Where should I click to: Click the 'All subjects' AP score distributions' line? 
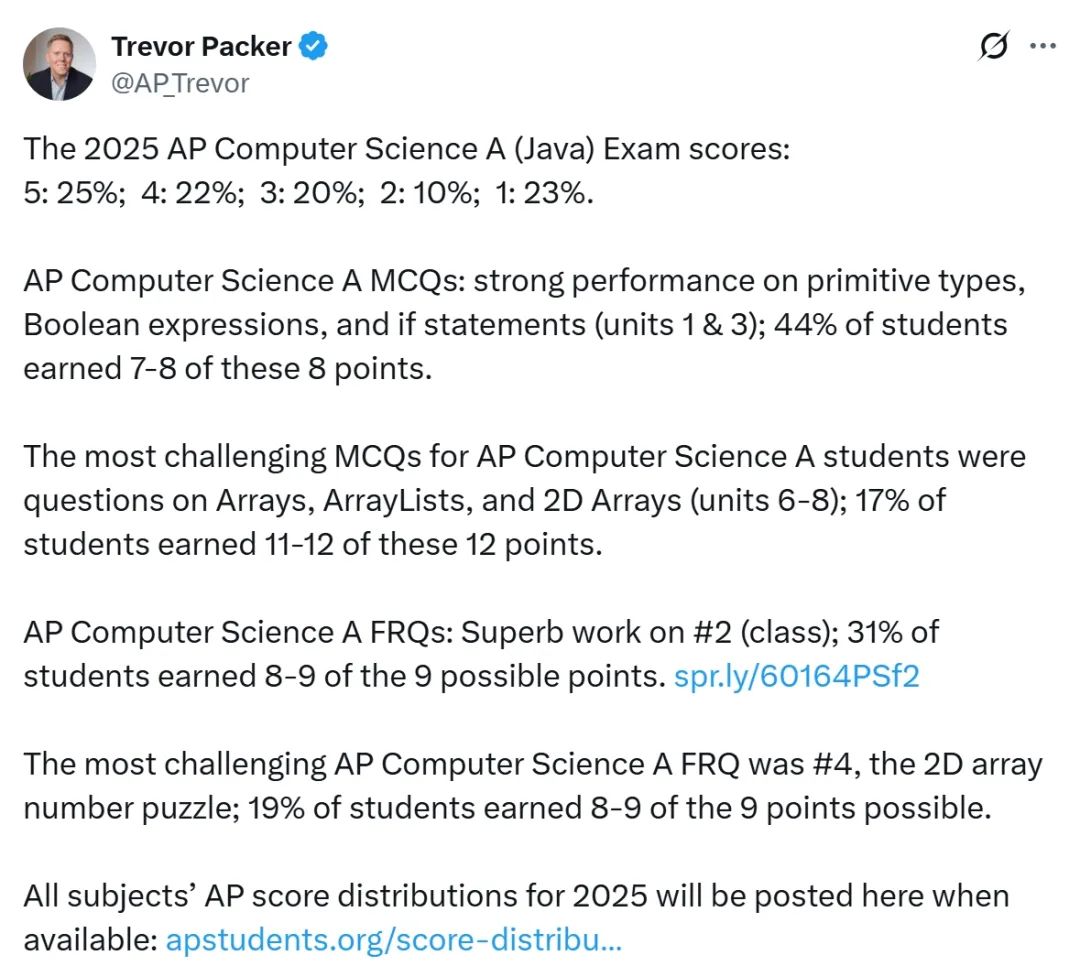click(517, 896)
